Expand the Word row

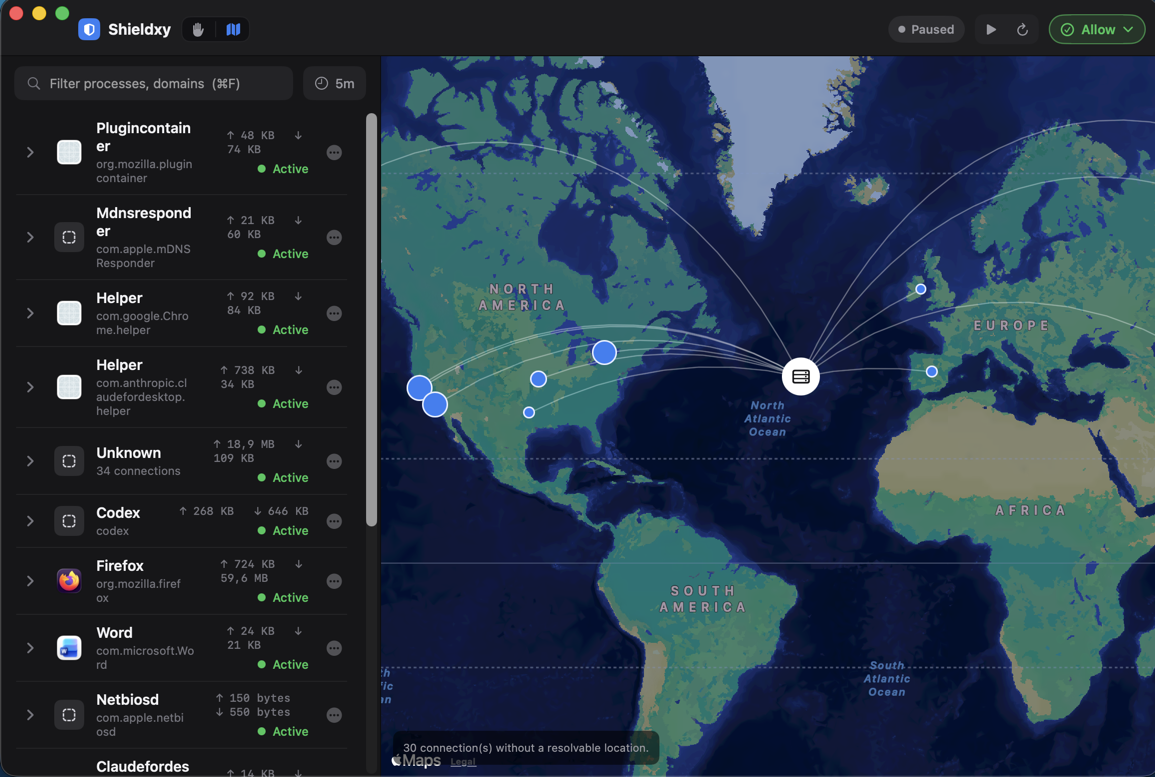30,648
